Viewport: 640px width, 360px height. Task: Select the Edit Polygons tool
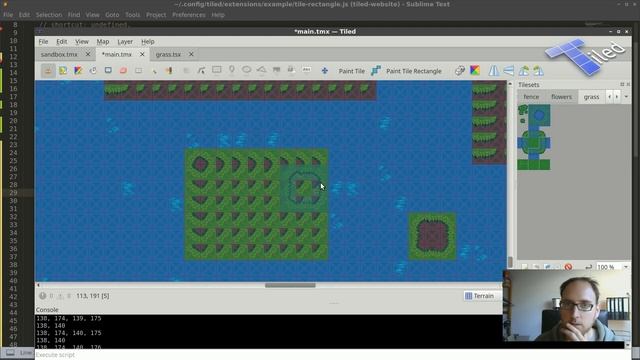pos(201,71)
